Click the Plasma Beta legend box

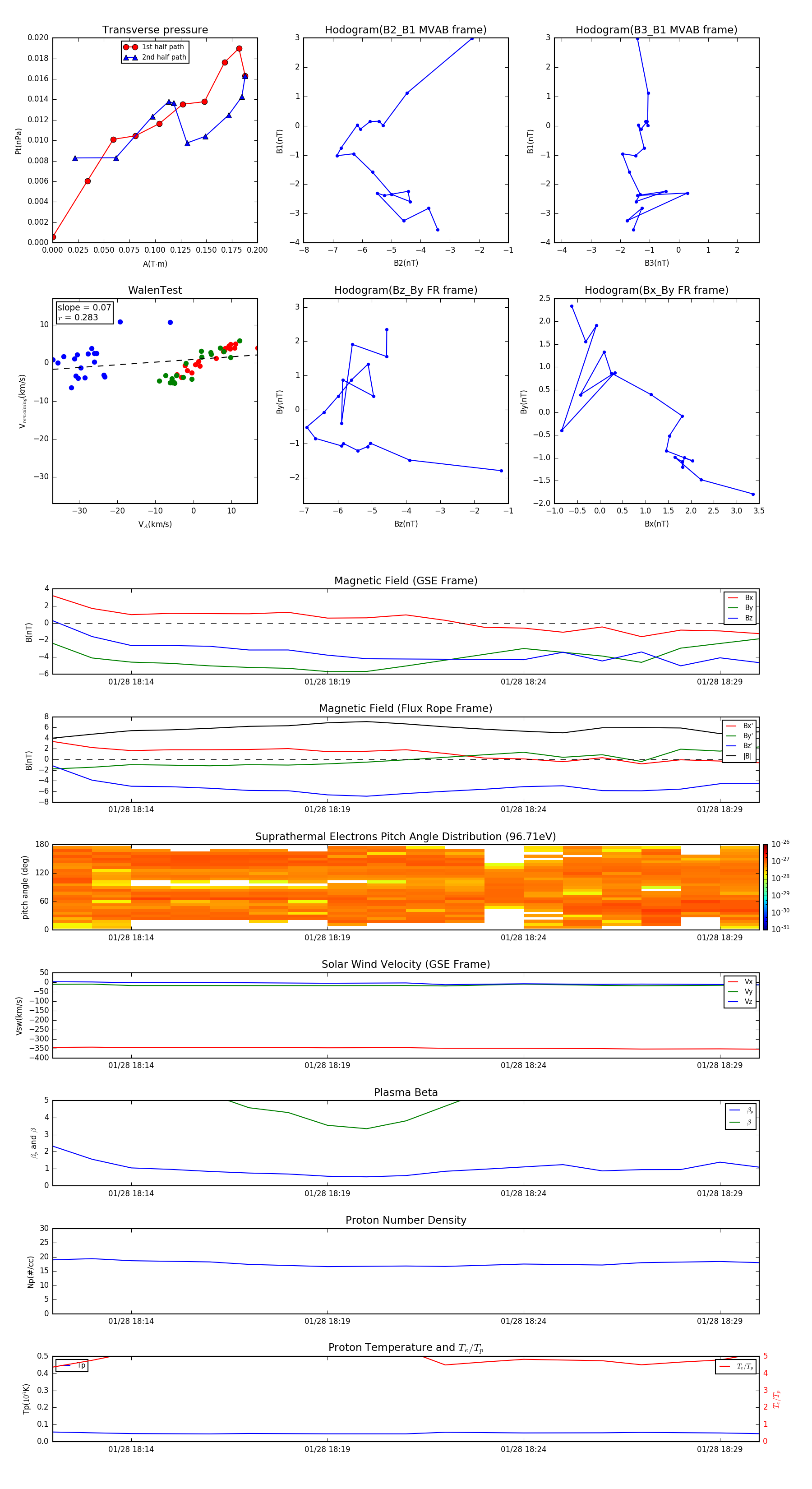click(x=741, y=1116)
